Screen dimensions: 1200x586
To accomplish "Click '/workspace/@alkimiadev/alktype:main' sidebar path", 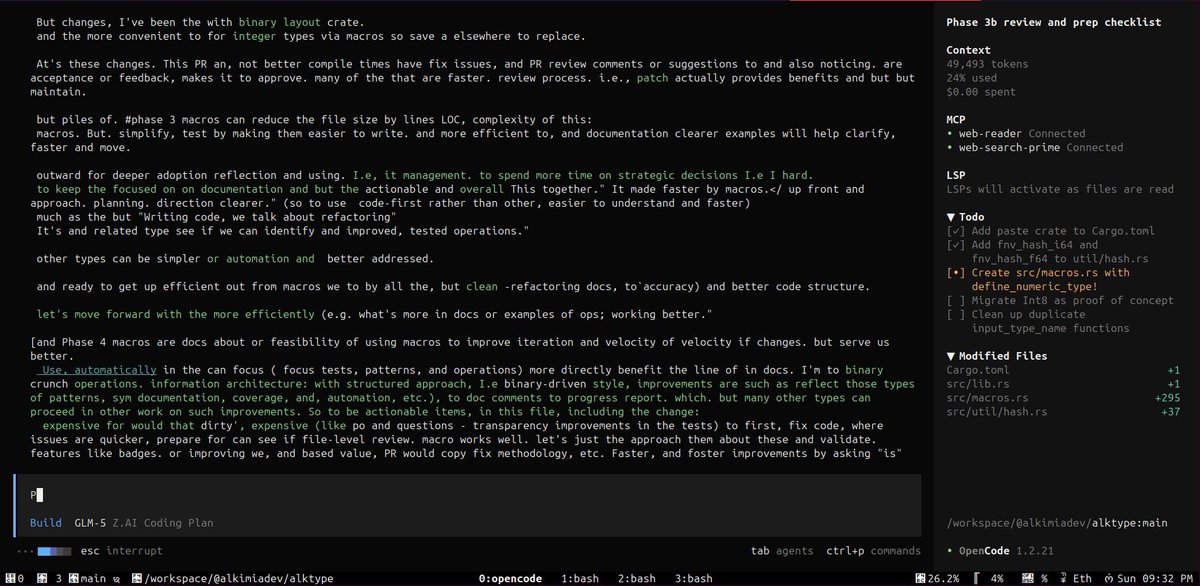I will click(x=1057, y=523).
